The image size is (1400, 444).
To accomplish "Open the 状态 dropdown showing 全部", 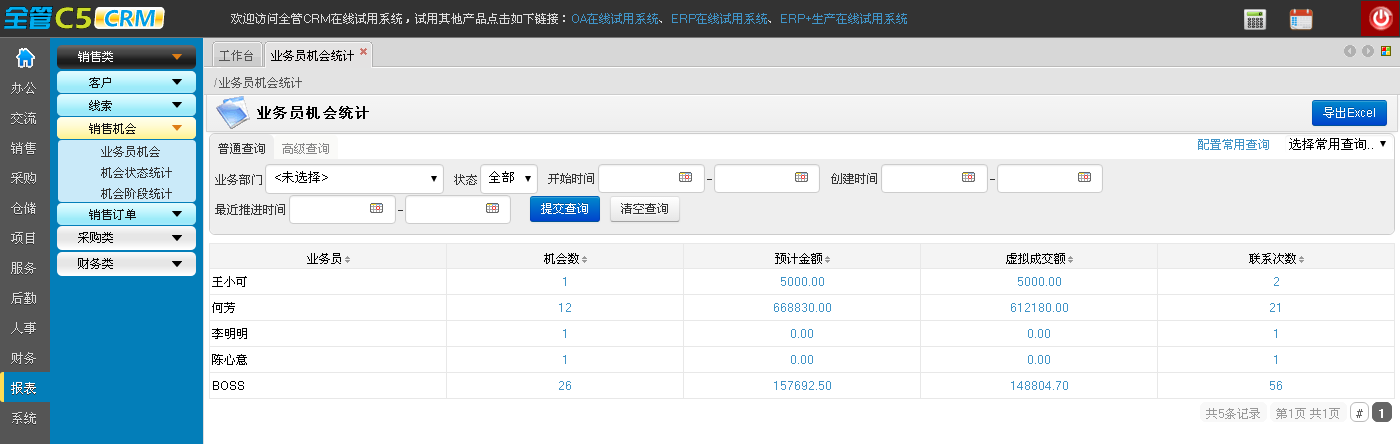I will 509,178.
